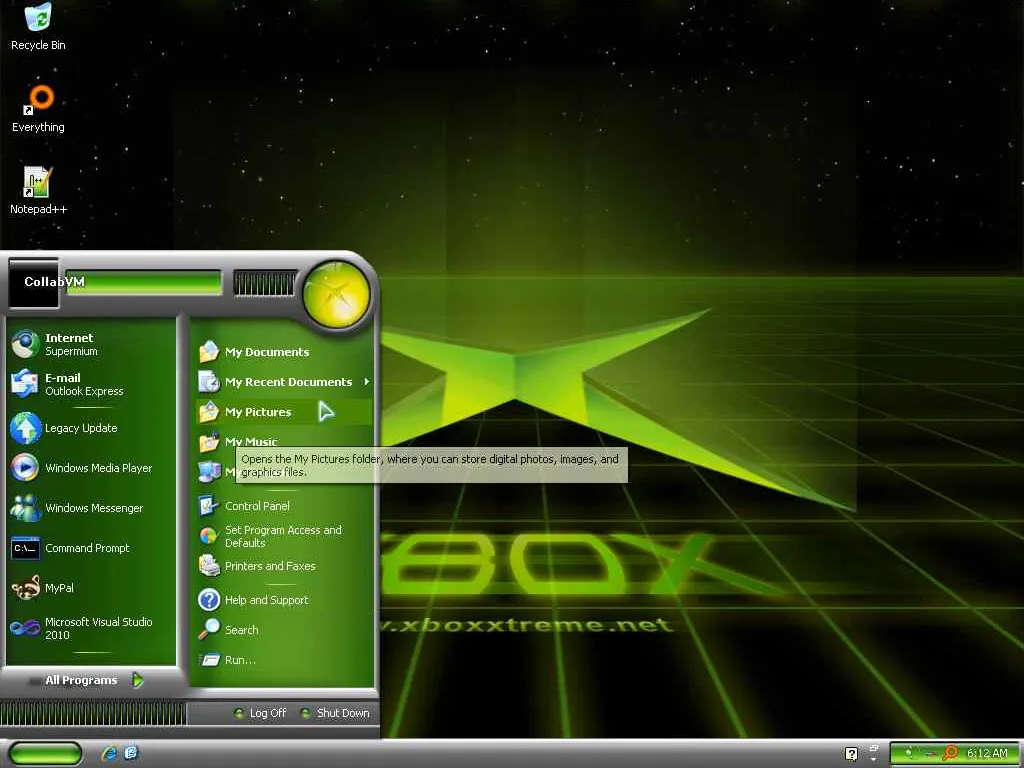Open Control Panel
The width and height of the screenshot is (1024, 768).
pyautogui.click(x=283, y=506)
